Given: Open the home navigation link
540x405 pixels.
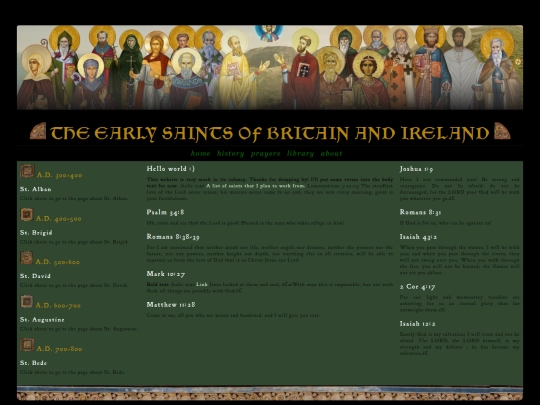Looking at the screenshot, I should [x=200, y=154].
